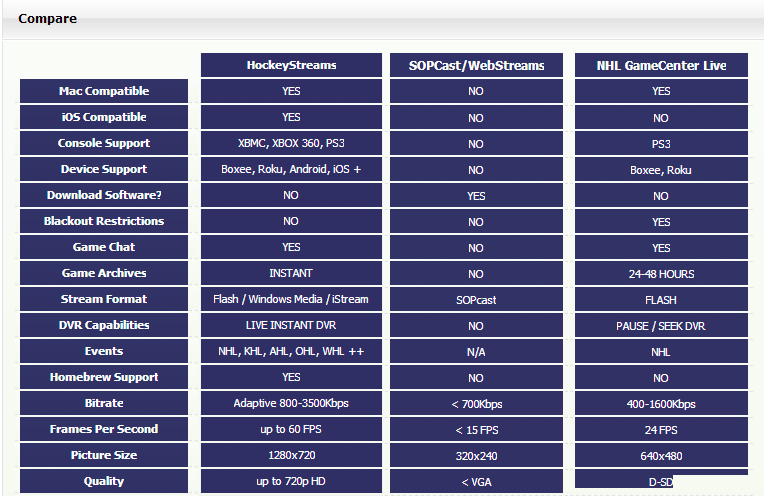Select the NHL GameCenter Live column header

[x=661, y=65]
